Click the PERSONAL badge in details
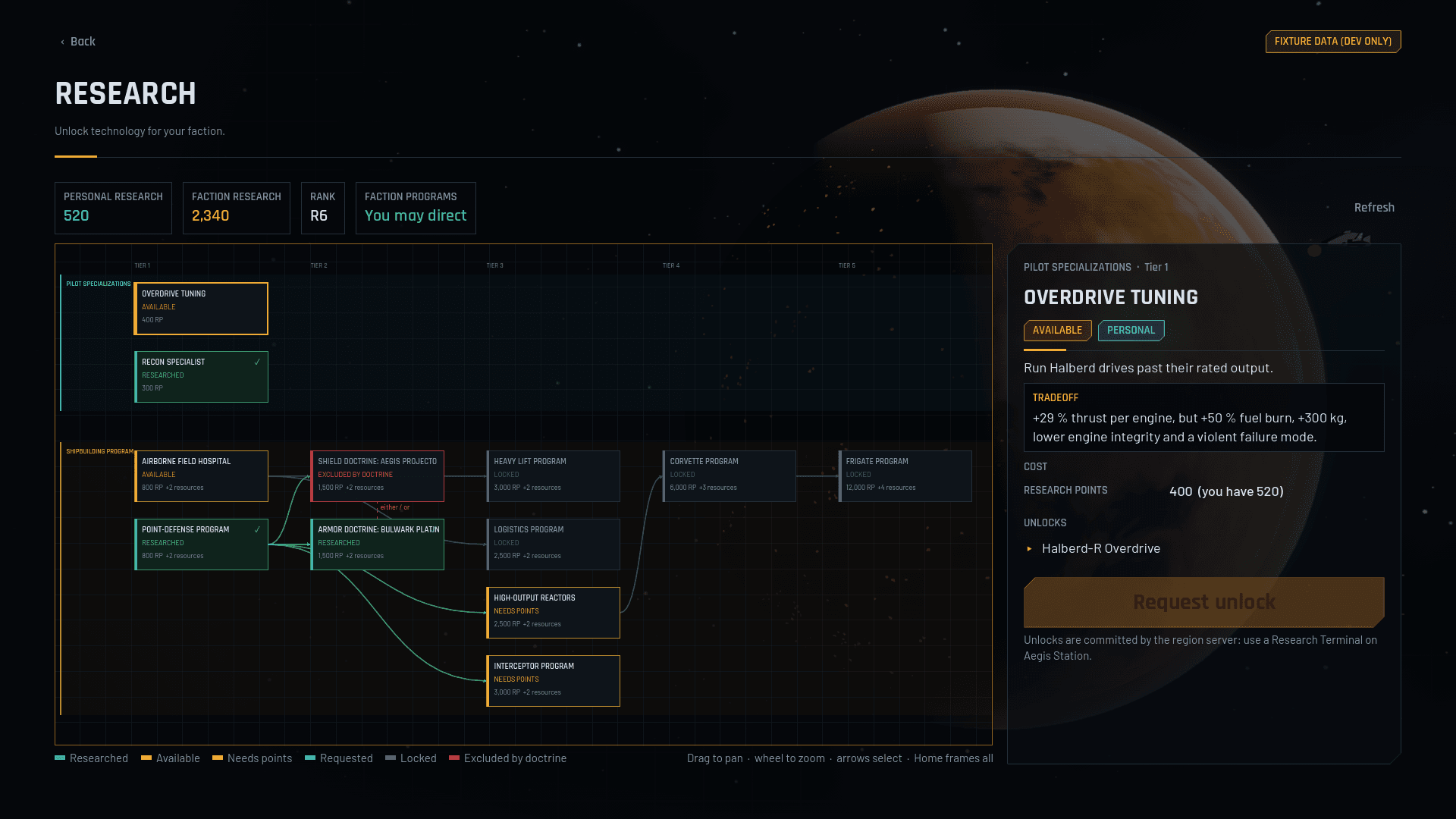1456x819 pixels. pos(1131,331)
